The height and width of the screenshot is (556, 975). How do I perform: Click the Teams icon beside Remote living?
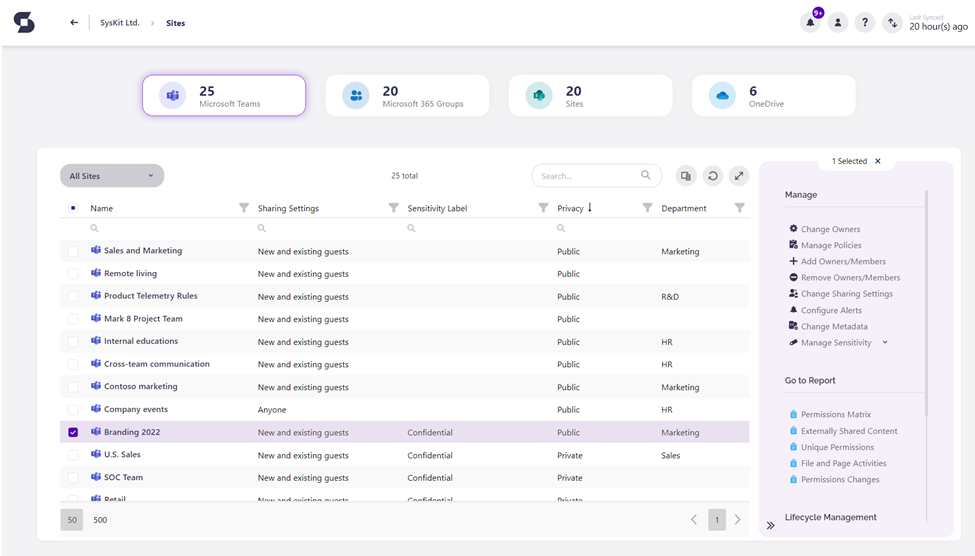coord(96,273)
